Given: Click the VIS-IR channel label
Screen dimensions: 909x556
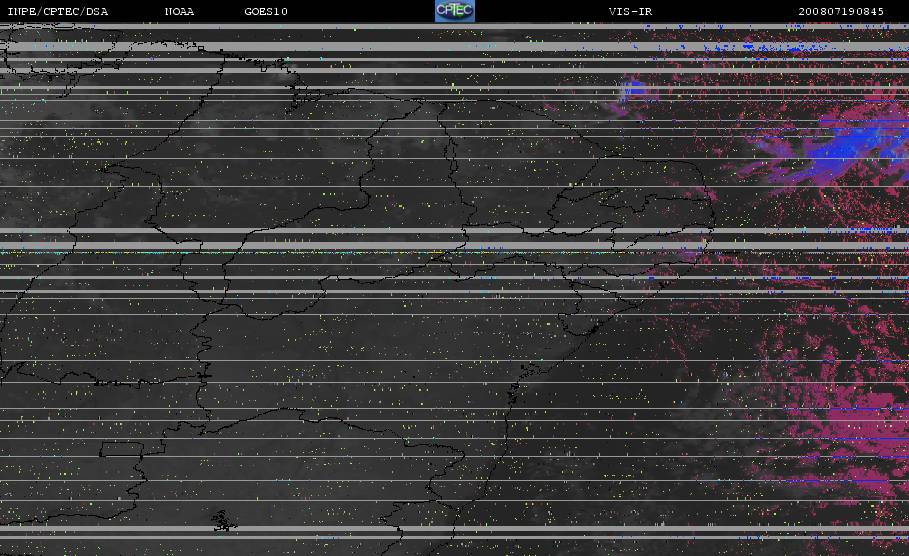Looking at the screenshot, I should click(x=630, y=11).
